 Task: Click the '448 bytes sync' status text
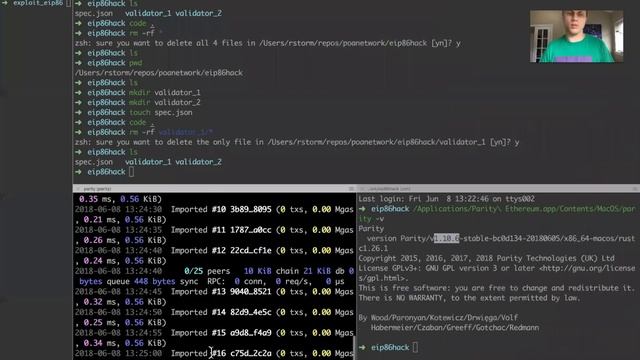coord(166,281)
